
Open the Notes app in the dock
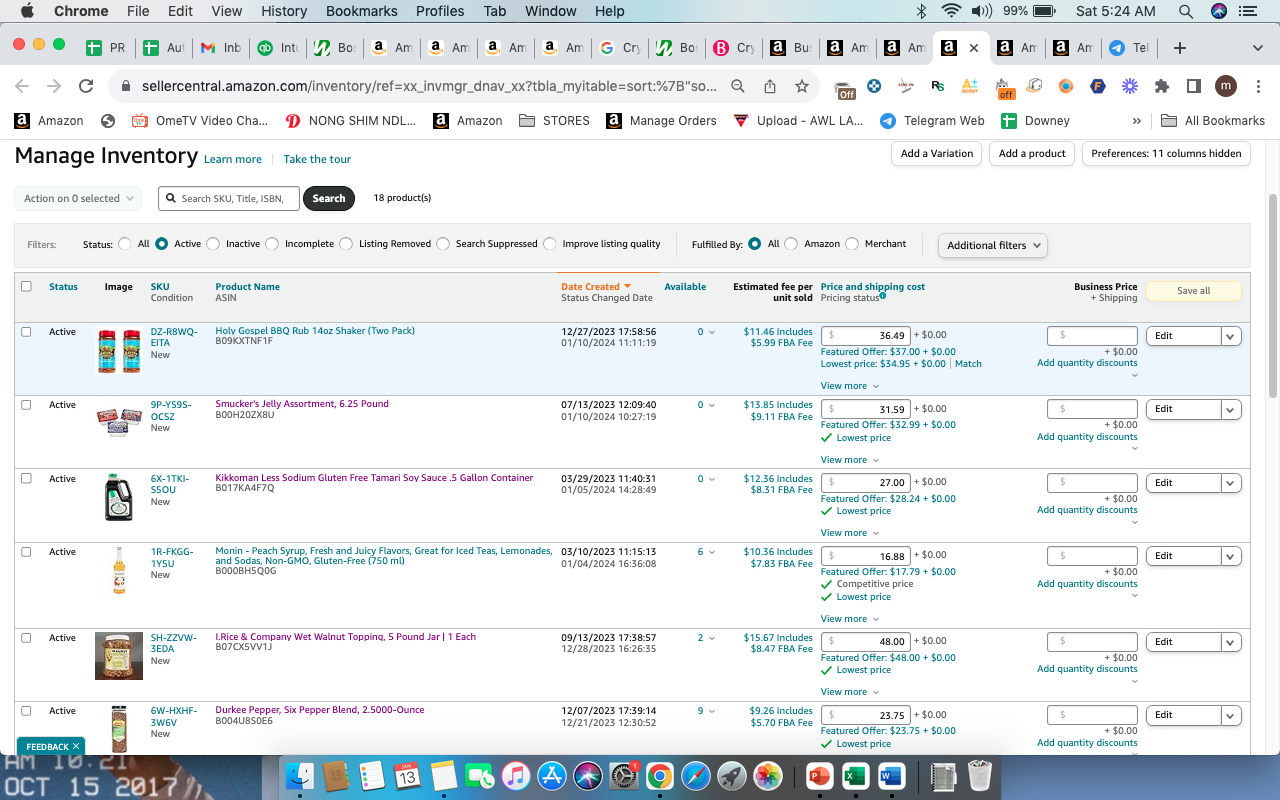coord(443,775)
